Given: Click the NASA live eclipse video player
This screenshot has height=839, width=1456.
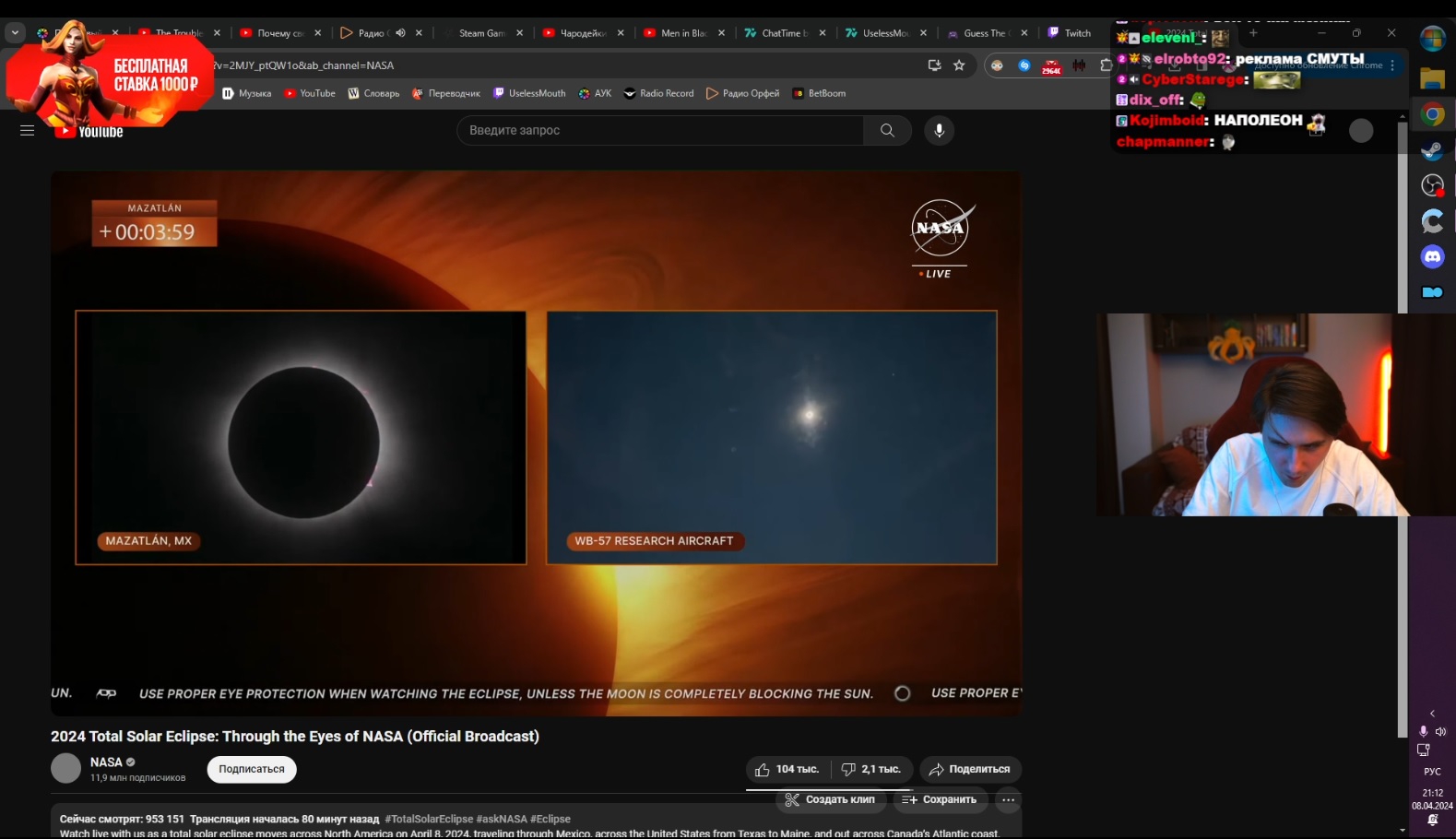Looking at the screenshot, I should [x=536, y=443].
